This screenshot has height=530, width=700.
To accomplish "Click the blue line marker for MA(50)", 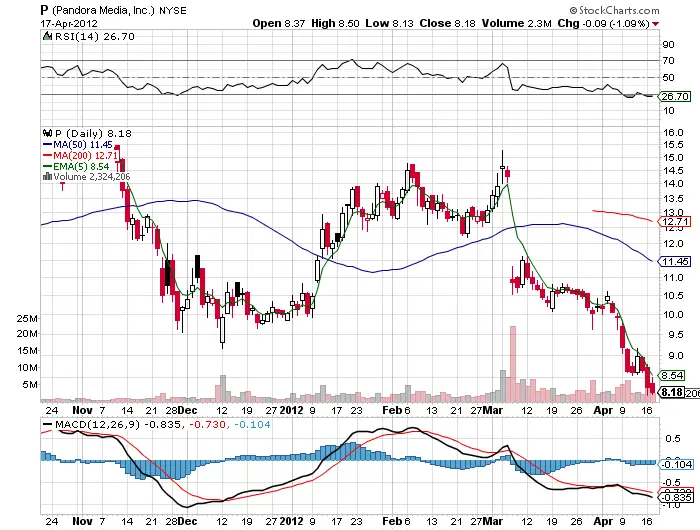I will 47,145.
